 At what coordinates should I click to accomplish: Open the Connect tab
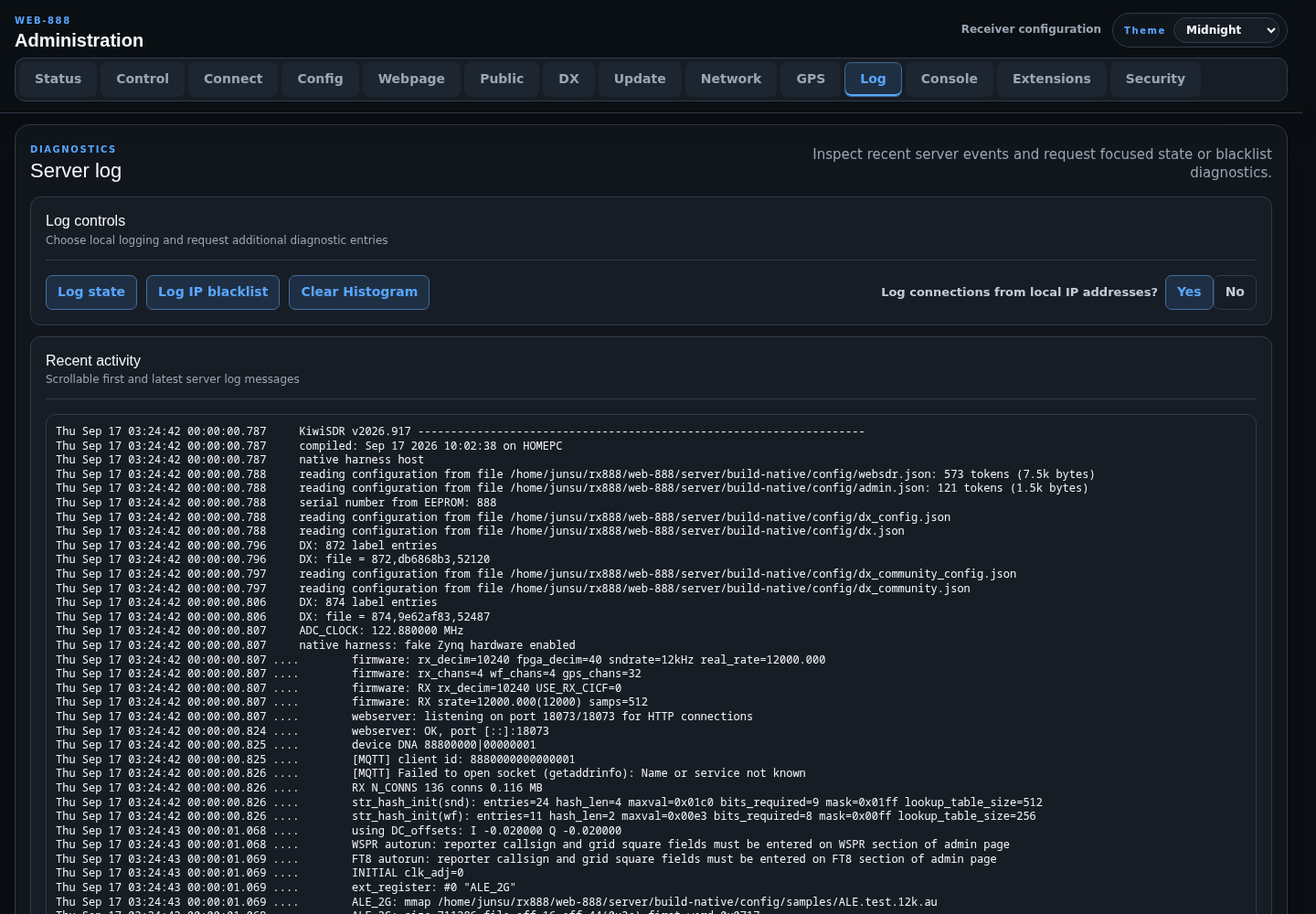tap(233, 80)
